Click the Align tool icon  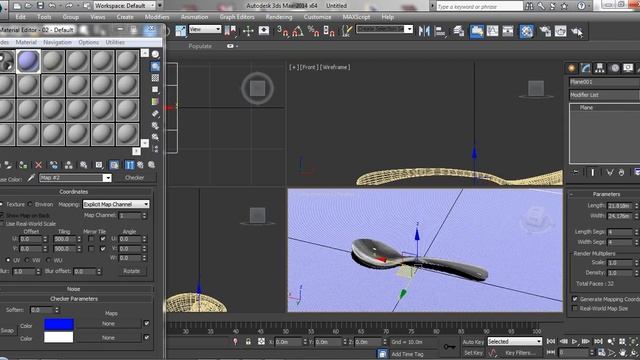tap(440, 31)
